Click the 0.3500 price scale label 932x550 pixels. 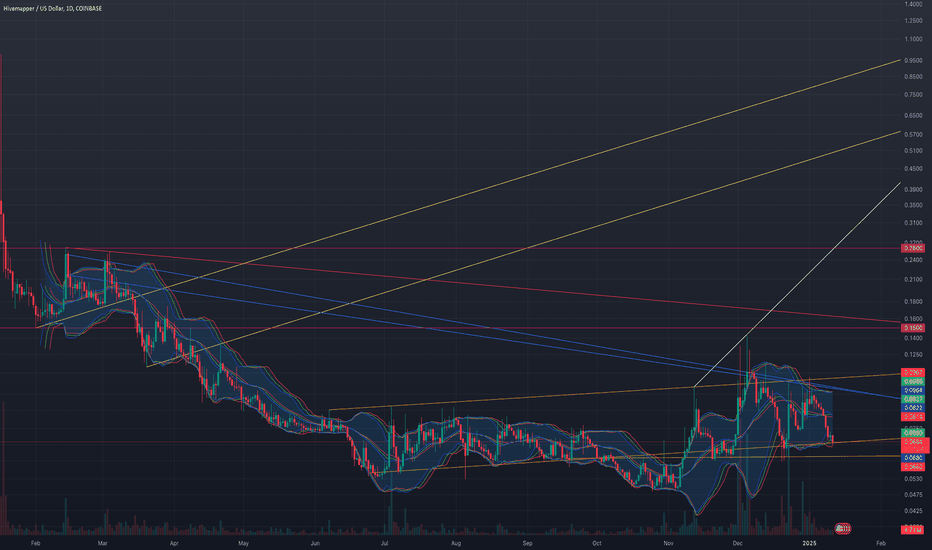pyautogui.click(x=913, y=205)
